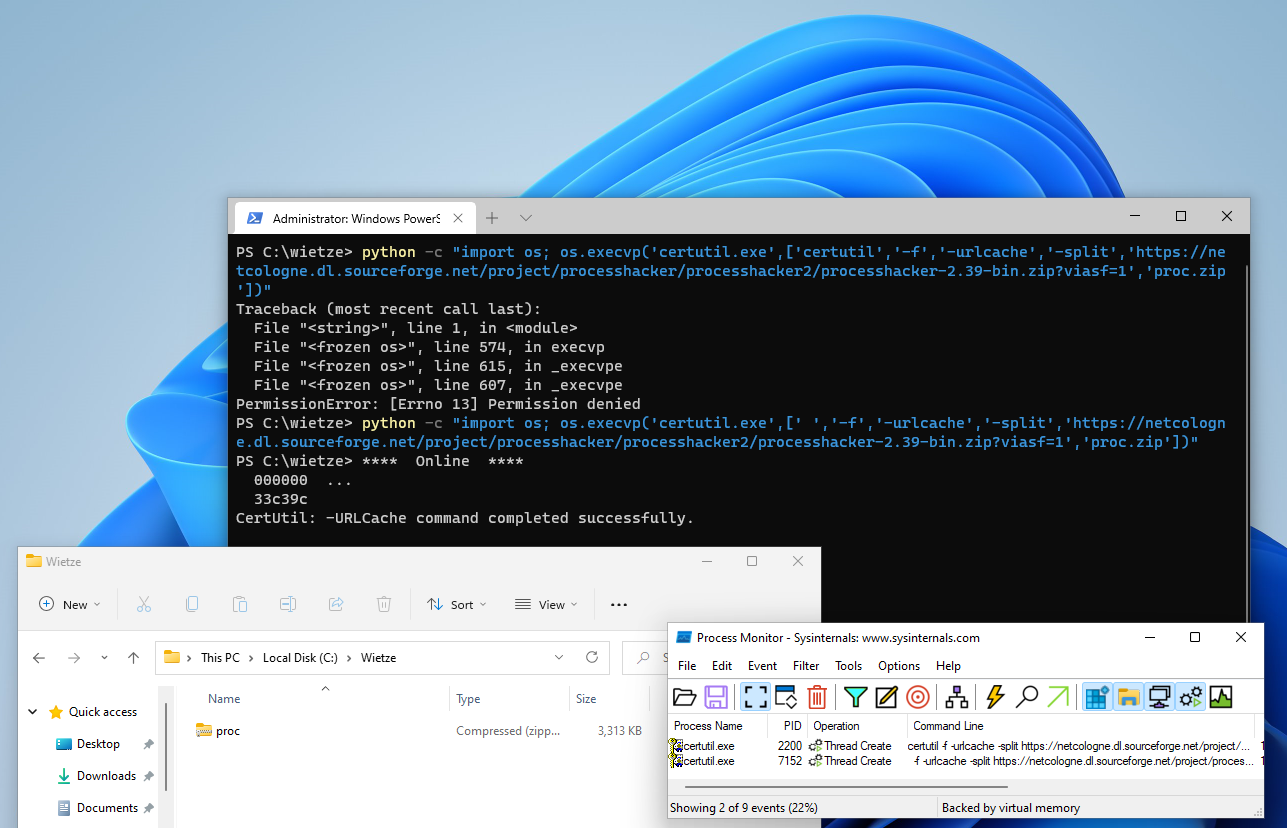
Task: Click Open icon in Process Monitor toolbar
Action: pos(685,697)
